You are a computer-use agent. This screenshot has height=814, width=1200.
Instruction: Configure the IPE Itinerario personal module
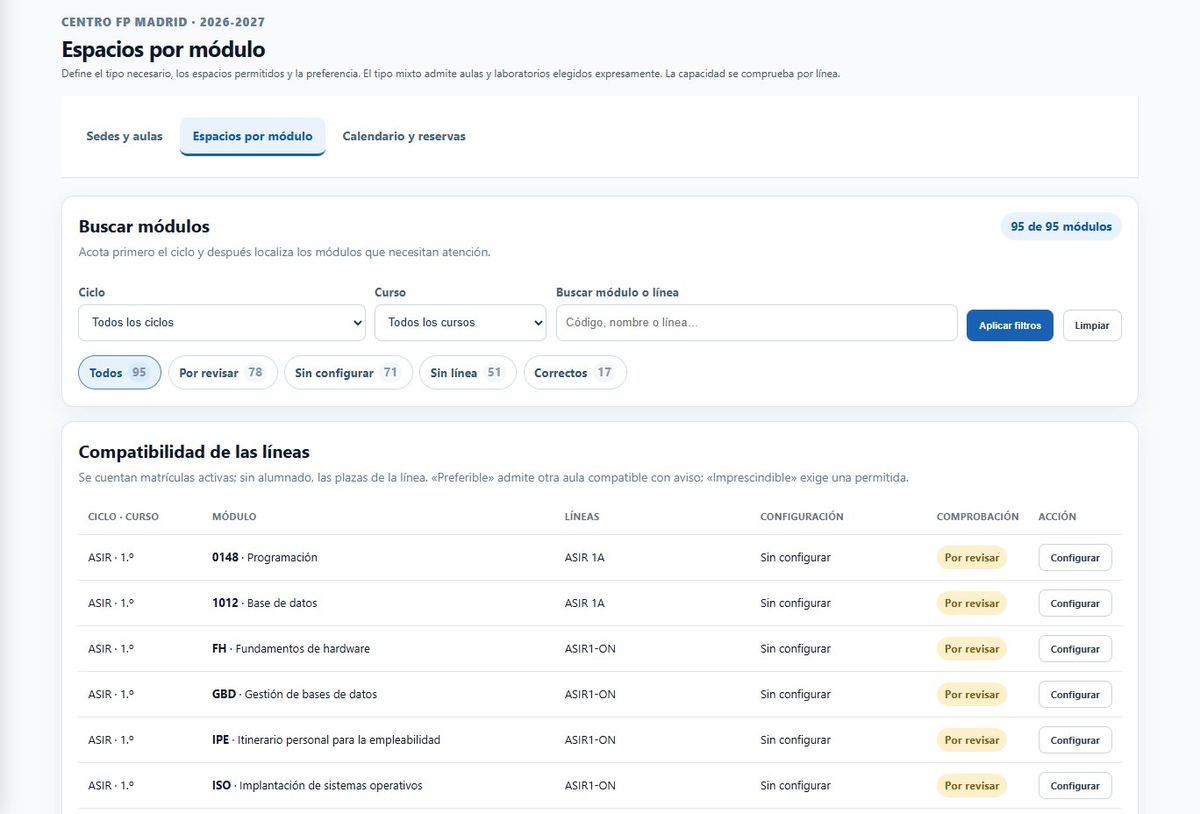pyautogui.click(x=1075, y=741)
